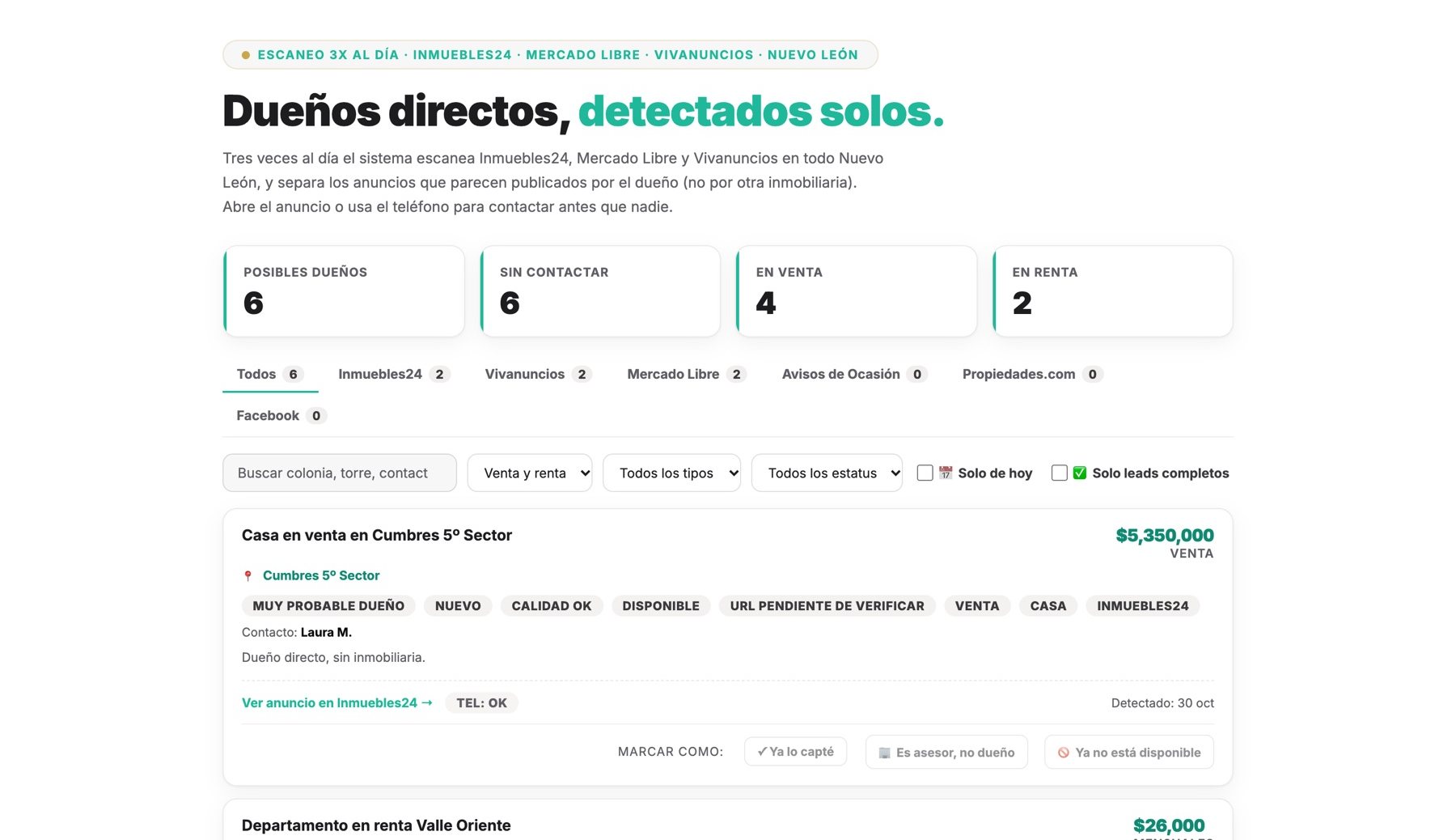
Task: Switch to the Vivanuncios tab
Action: pos(538,374)
